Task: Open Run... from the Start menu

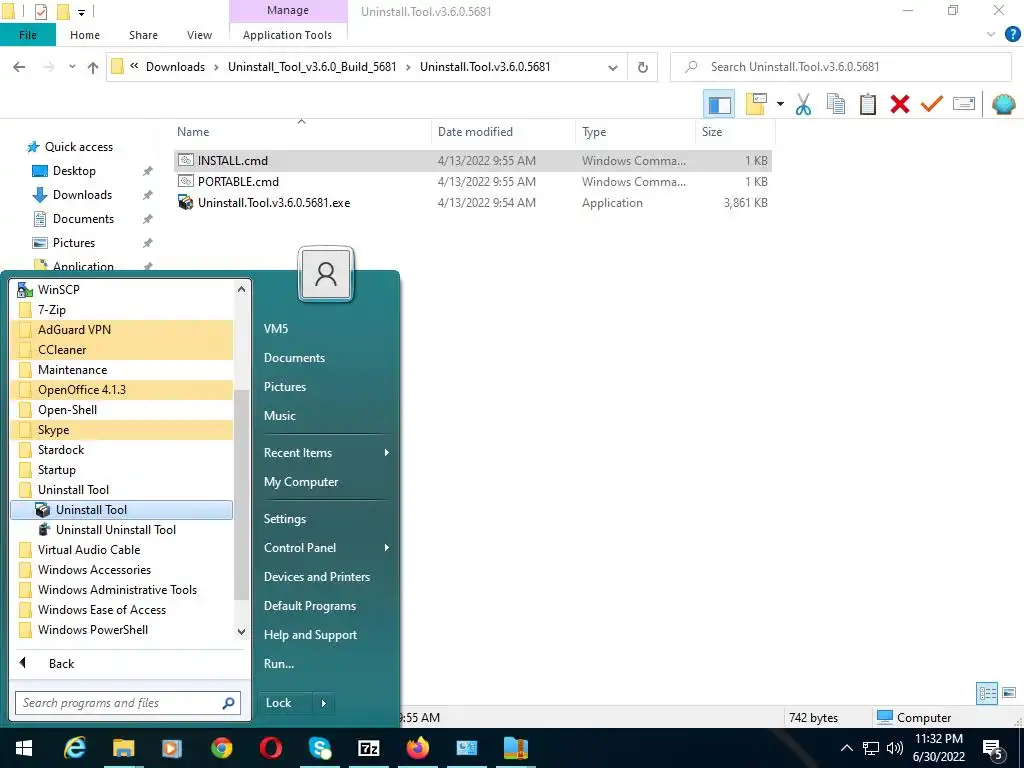Action: 279,664
